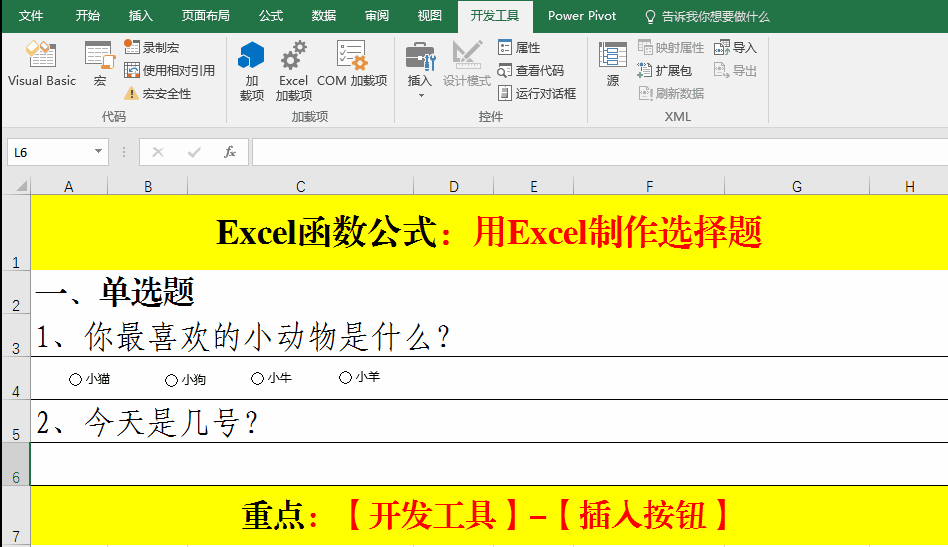Screen dimensions: 948x547
Task: Switch to the 开始 home tab
Action: (87, 16)
